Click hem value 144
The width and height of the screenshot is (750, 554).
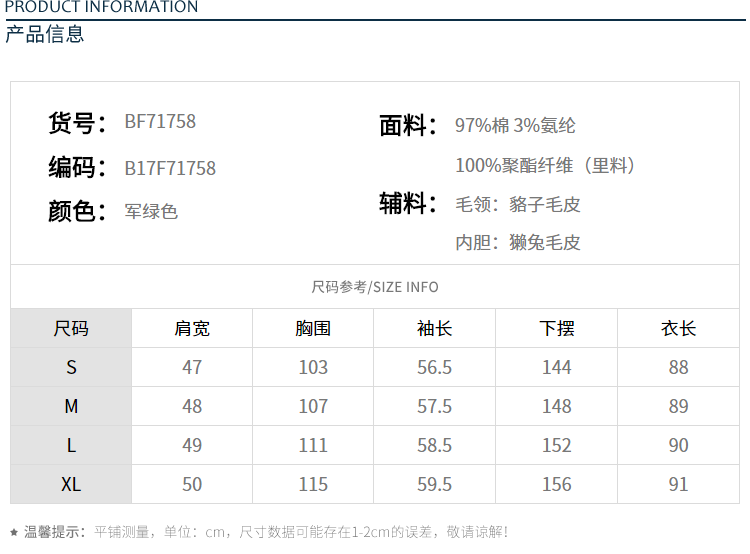click(556, 367)
